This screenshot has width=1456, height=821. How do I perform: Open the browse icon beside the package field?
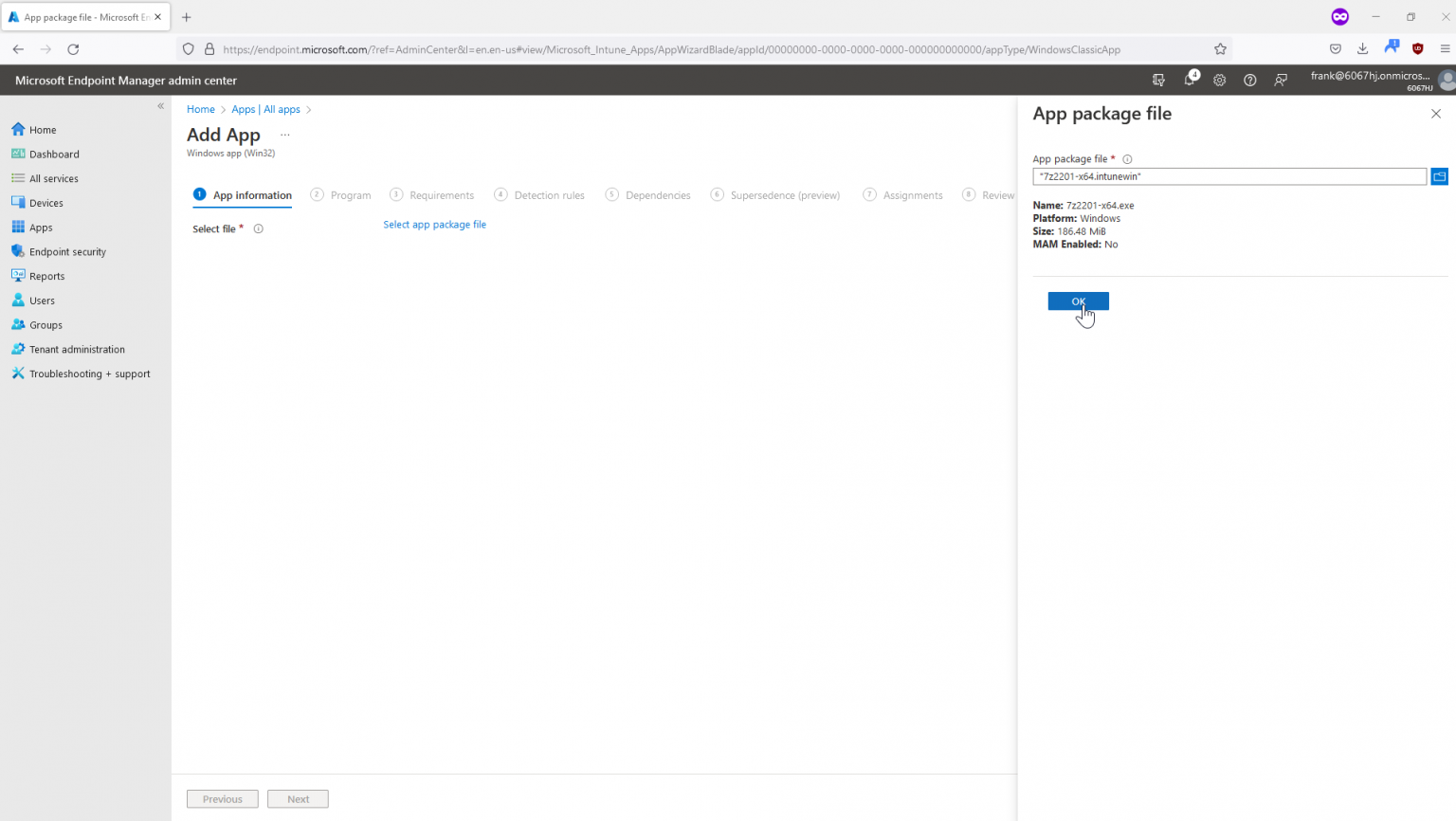tap(1439, 176)
